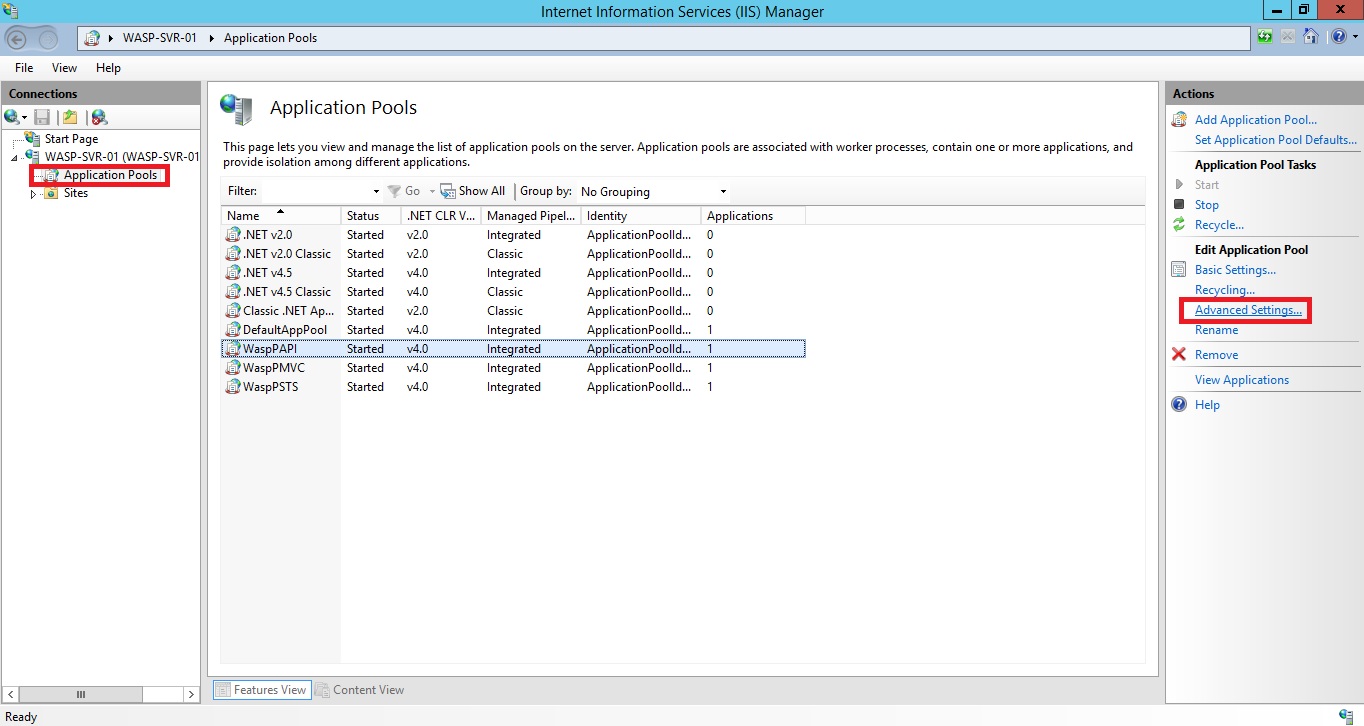1364x726 pixels.
Task: Click the red Remove X icon
Action: (1179, 355)
